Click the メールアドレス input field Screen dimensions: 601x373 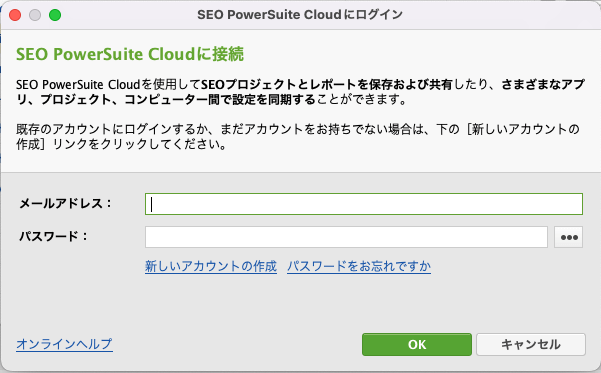(x=364, y=204)
